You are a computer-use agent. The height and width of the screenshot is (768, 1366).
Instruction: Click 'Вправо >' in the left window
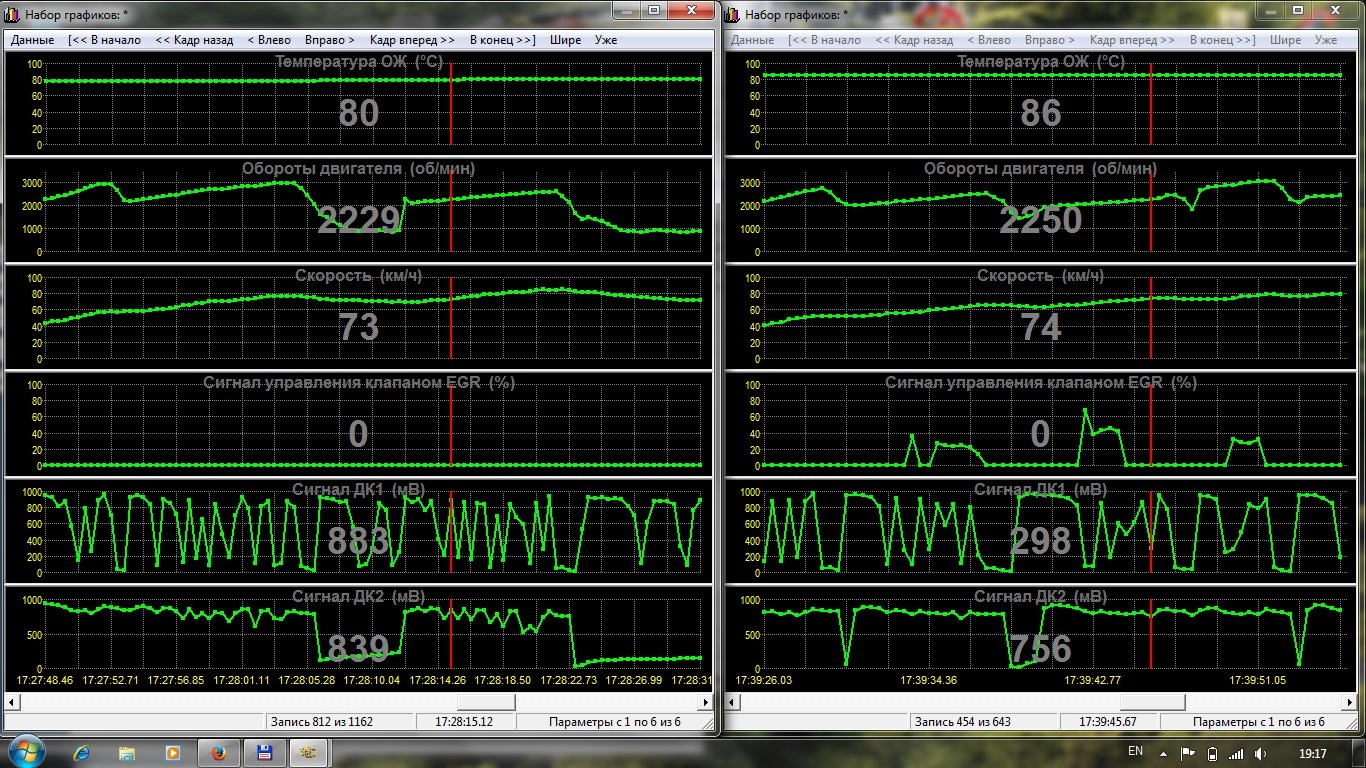331,40
